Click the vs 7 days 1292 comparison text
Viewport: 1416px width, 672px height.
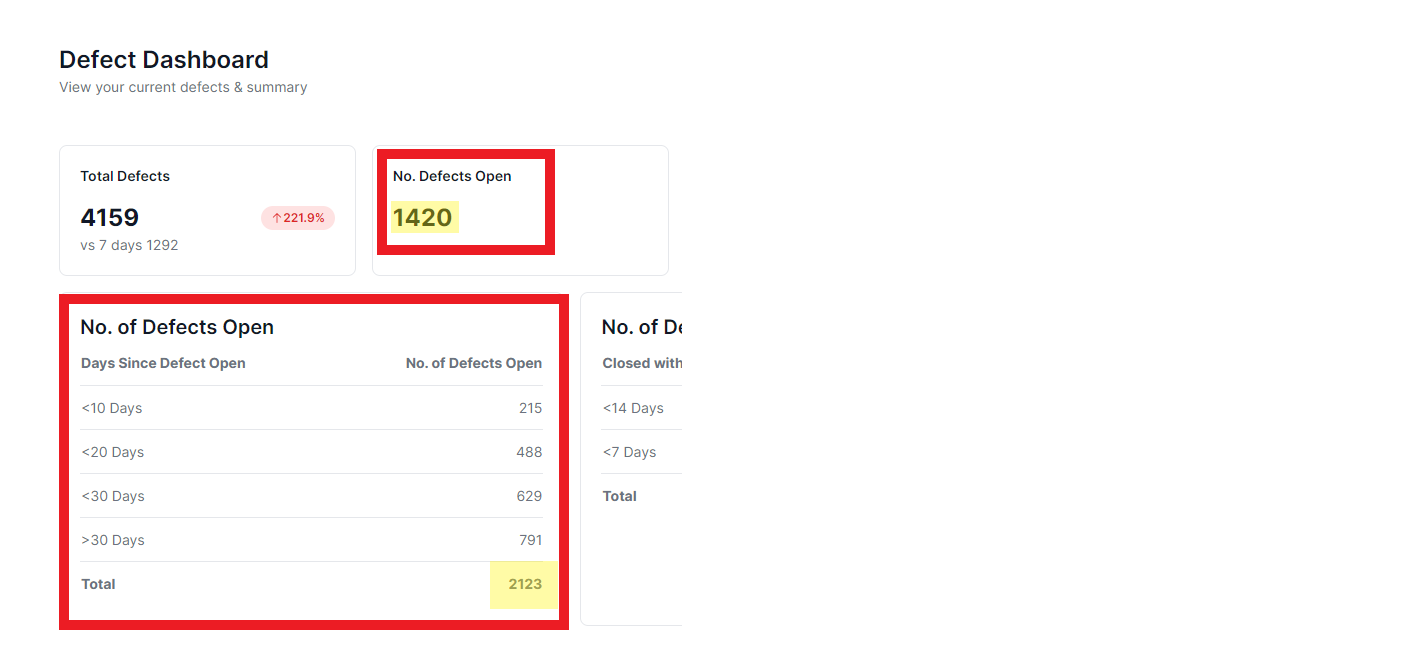tap(129, 245)
